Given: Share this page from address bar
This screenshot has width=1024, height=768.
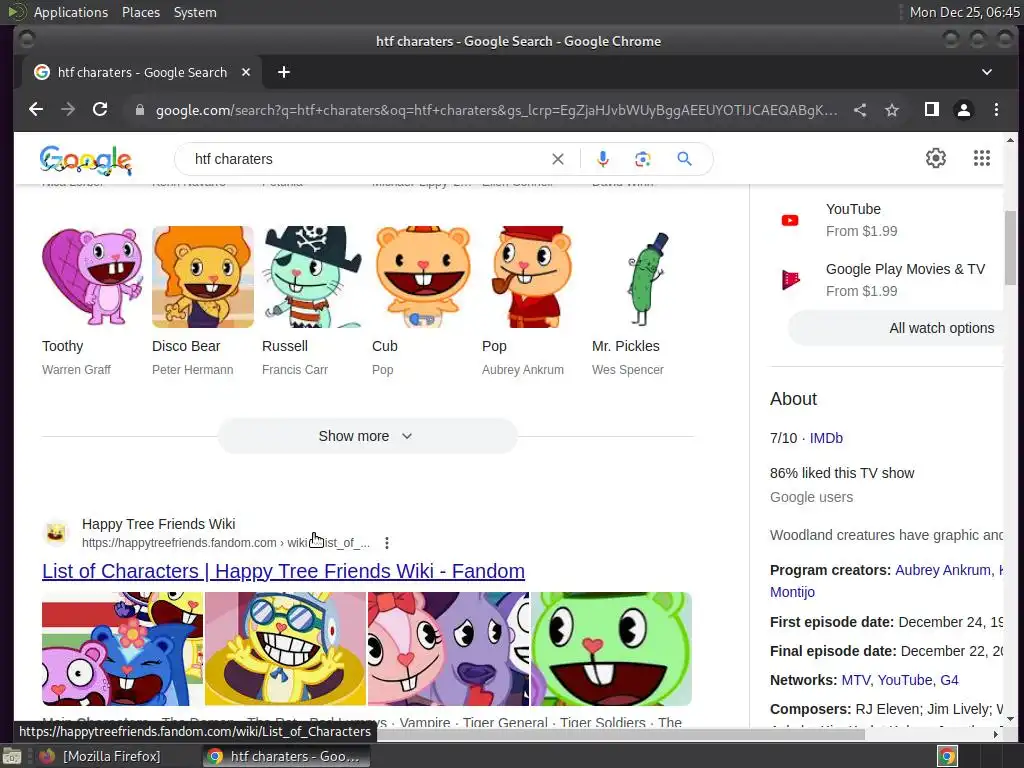Looking at the screenshot, I should click(x=860, y=110).
